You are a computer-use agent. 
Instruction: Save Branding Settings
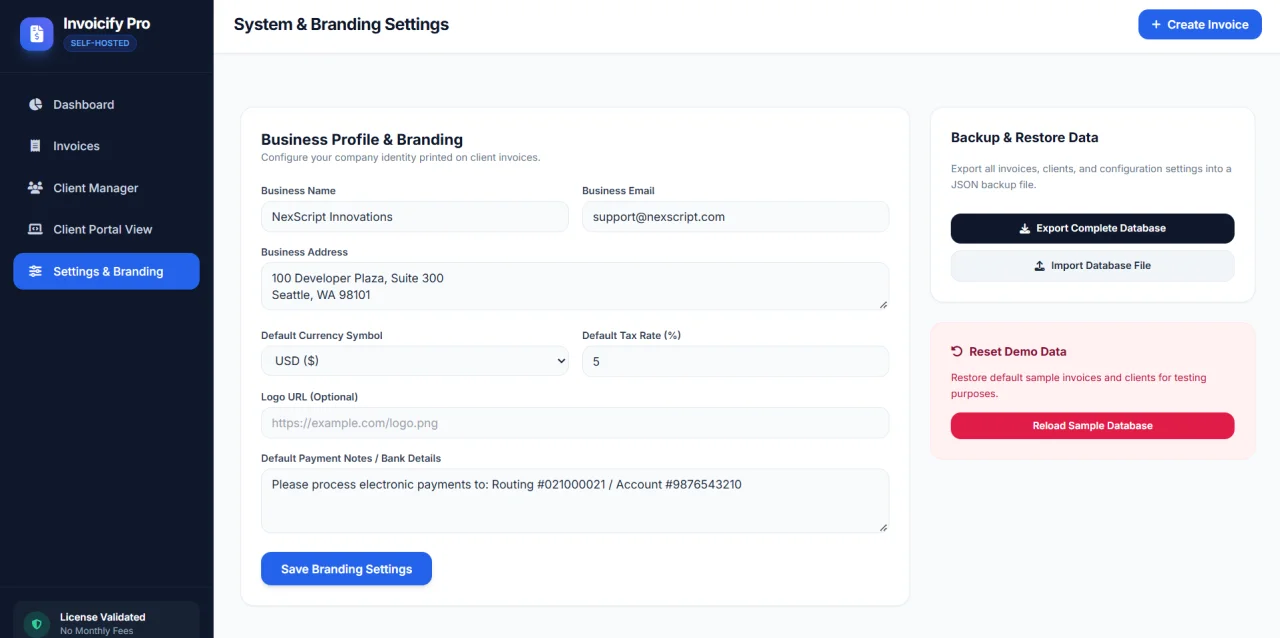coord(346,569)
